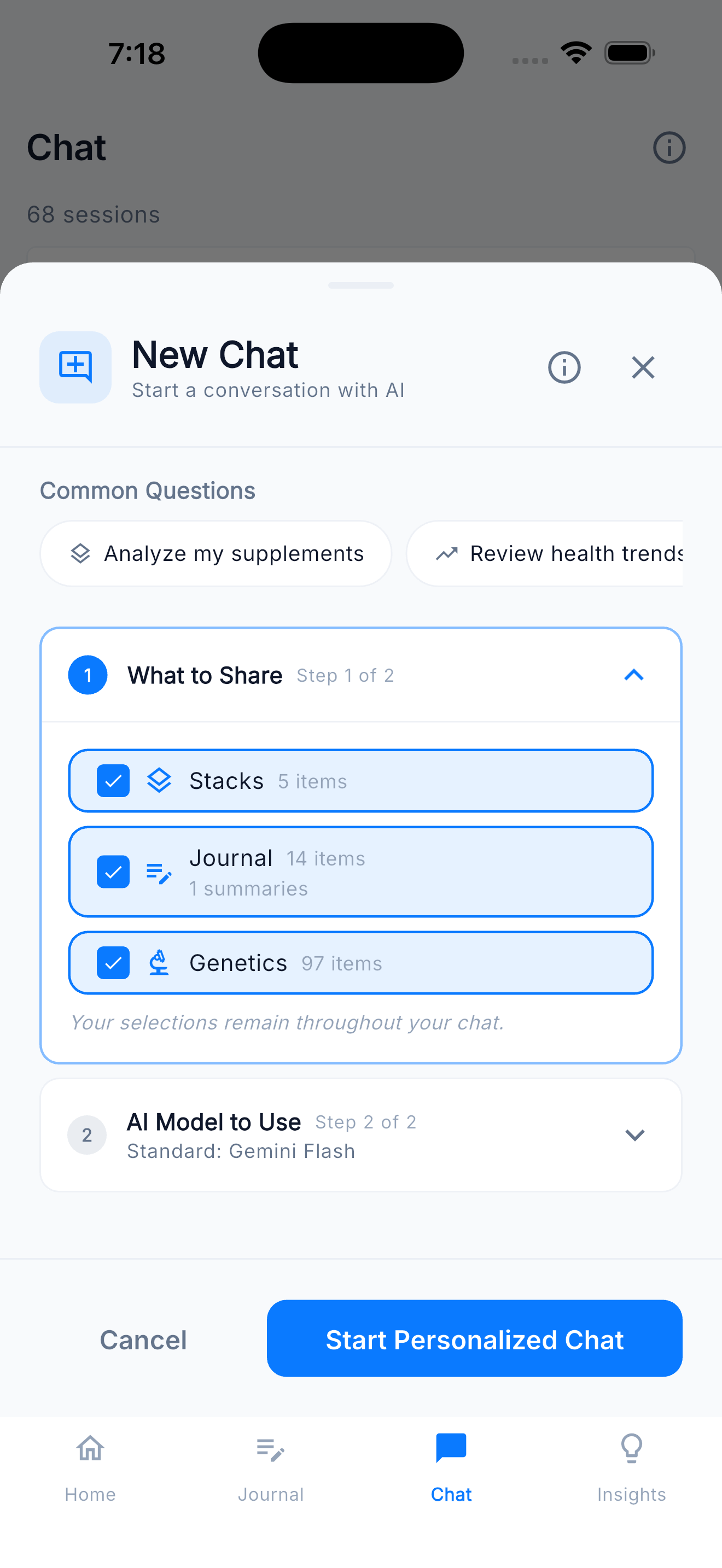
Task: Tap the Cancel button
Action: click(143, 1339)
